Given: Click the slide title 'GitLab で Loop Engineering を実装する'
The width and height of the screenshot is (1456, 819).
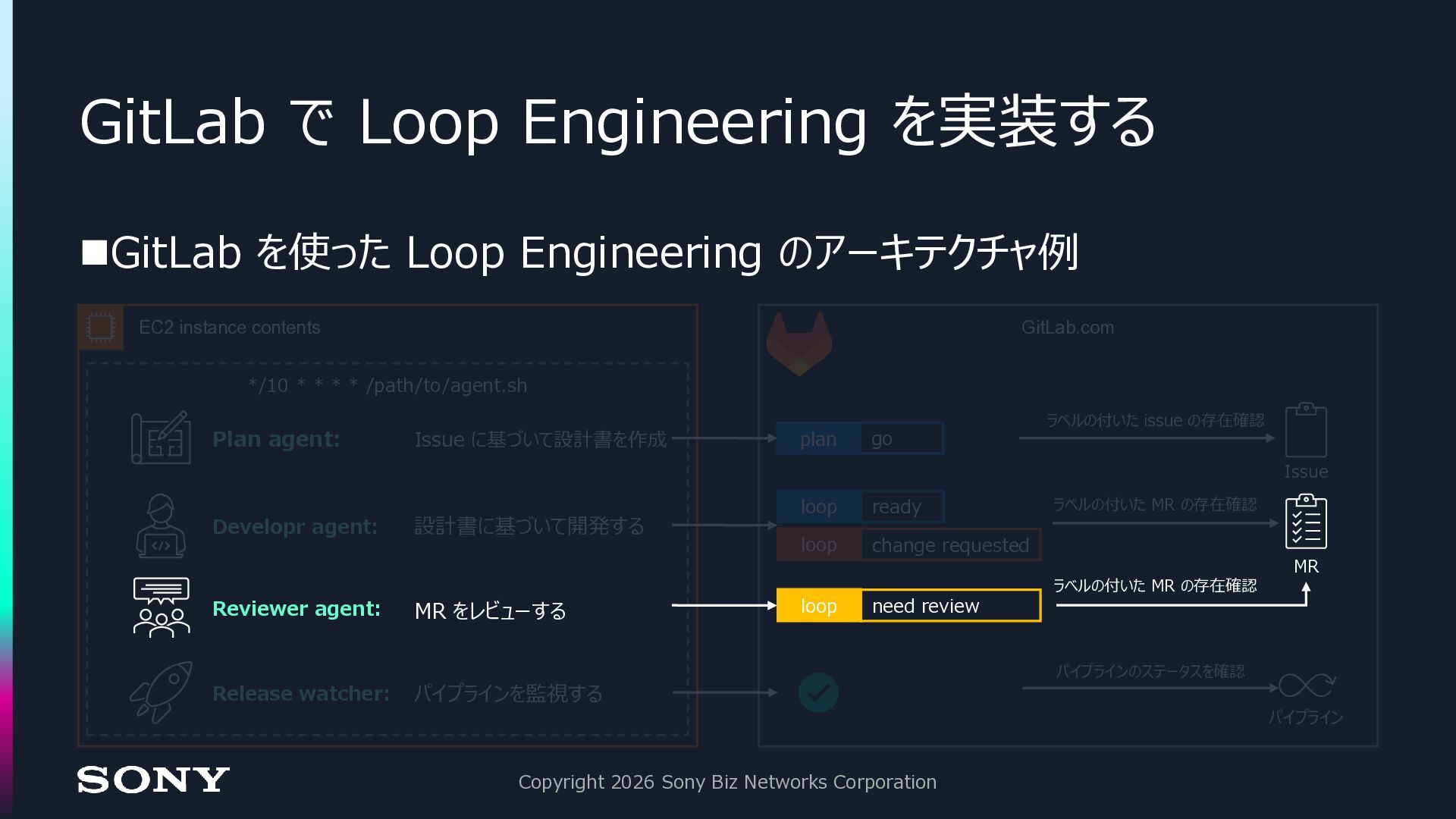Looking at the screenshot, I should point(617,121).
